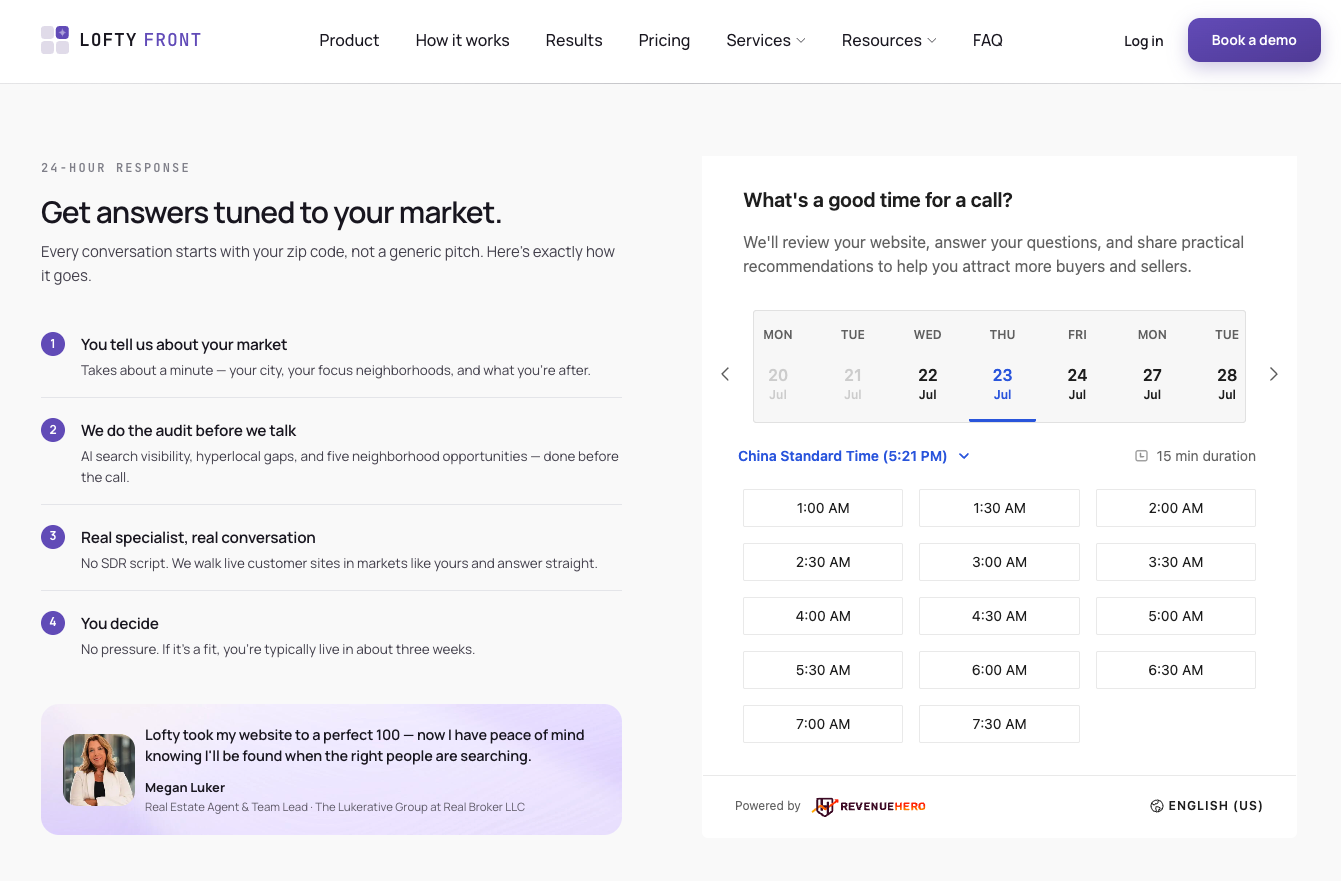Expand the Resources dropdown menu
1341x881 pixels.
coord(889,40)
